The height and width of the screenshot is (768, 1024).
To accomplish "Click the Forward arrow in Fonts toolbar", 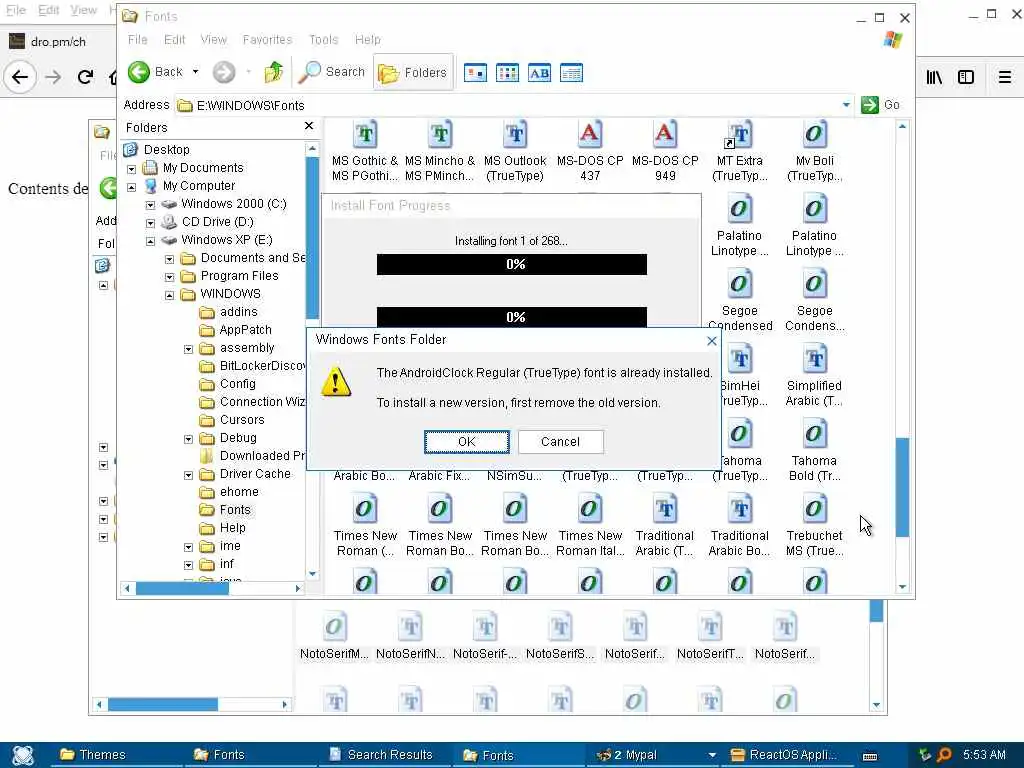I will 224,72.
